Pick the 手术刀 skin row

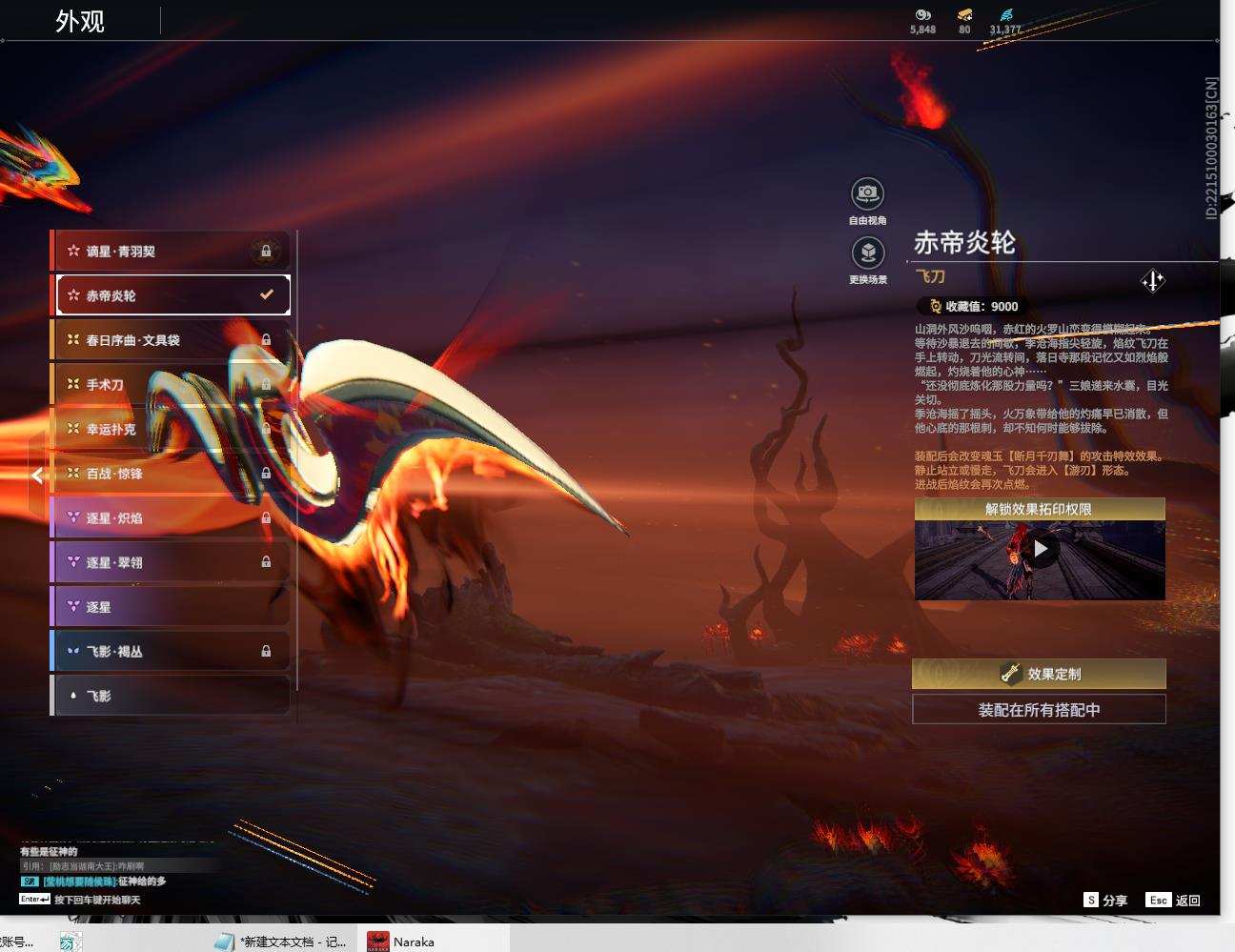pyautogui.click(x=171, y=384)
